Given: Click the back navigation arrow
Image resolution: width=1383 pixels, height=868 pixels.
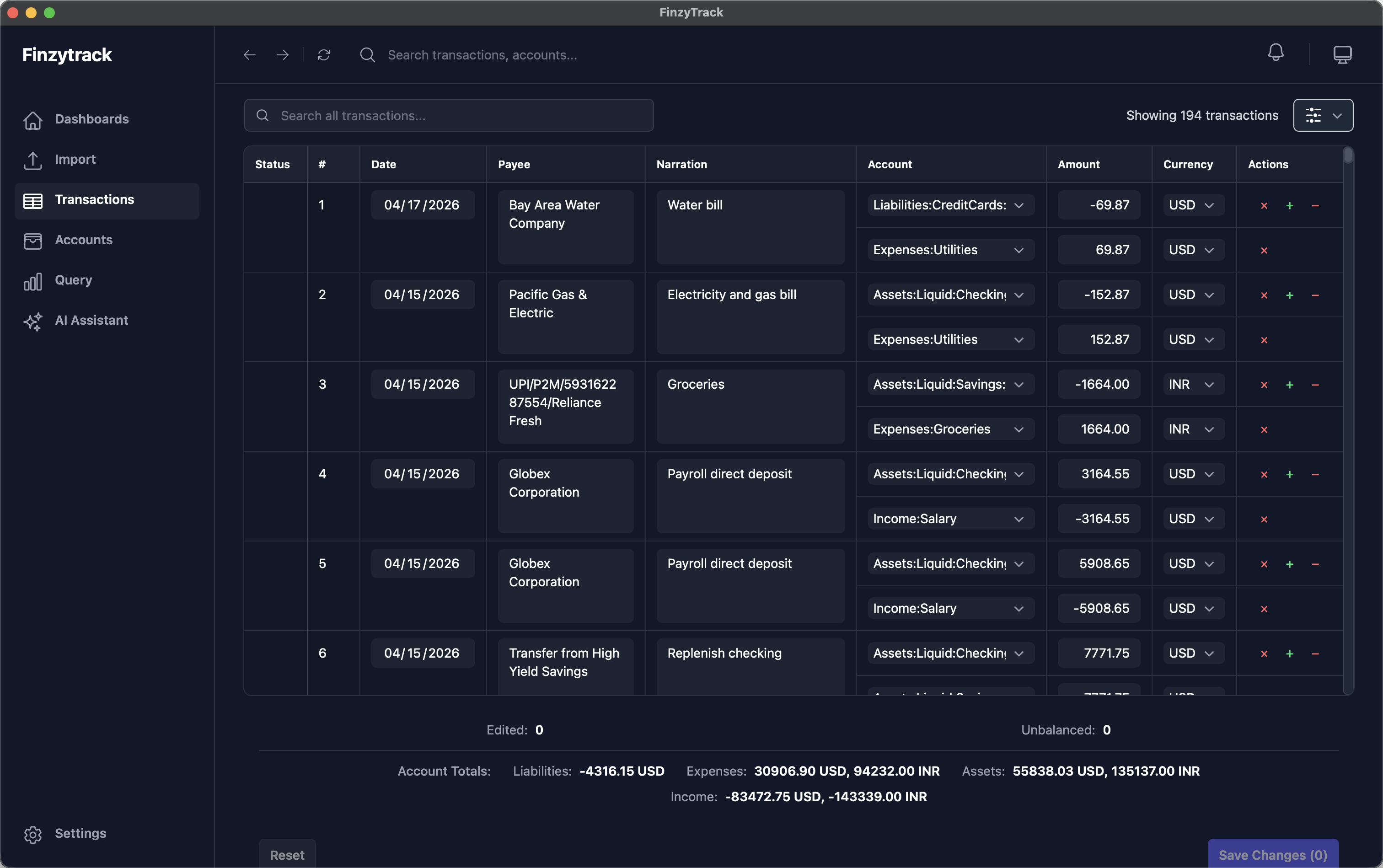Looking at the screenshot, I should [249, 55].
